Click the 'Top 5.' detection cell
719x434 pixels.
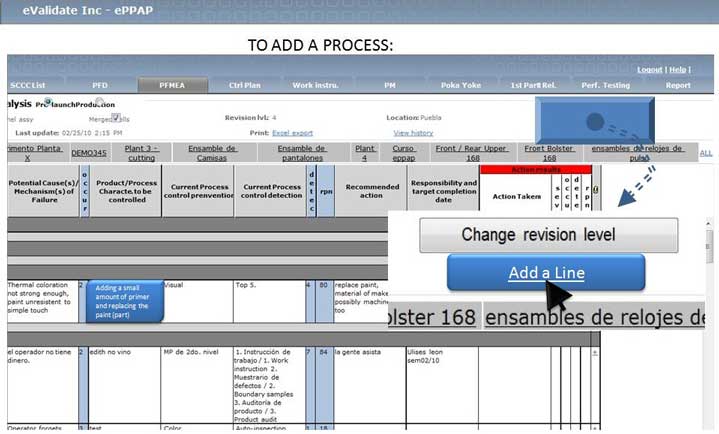[x=270, y=301]
